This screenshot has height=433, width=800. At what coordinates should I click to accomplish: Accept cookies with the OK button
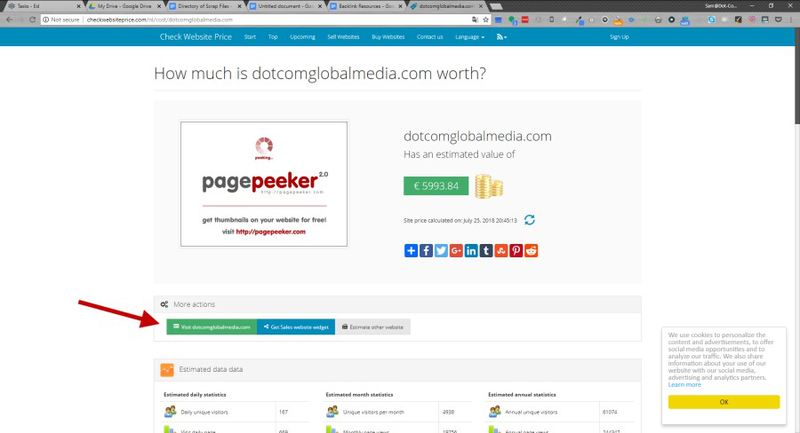click(x=723, y=401)
